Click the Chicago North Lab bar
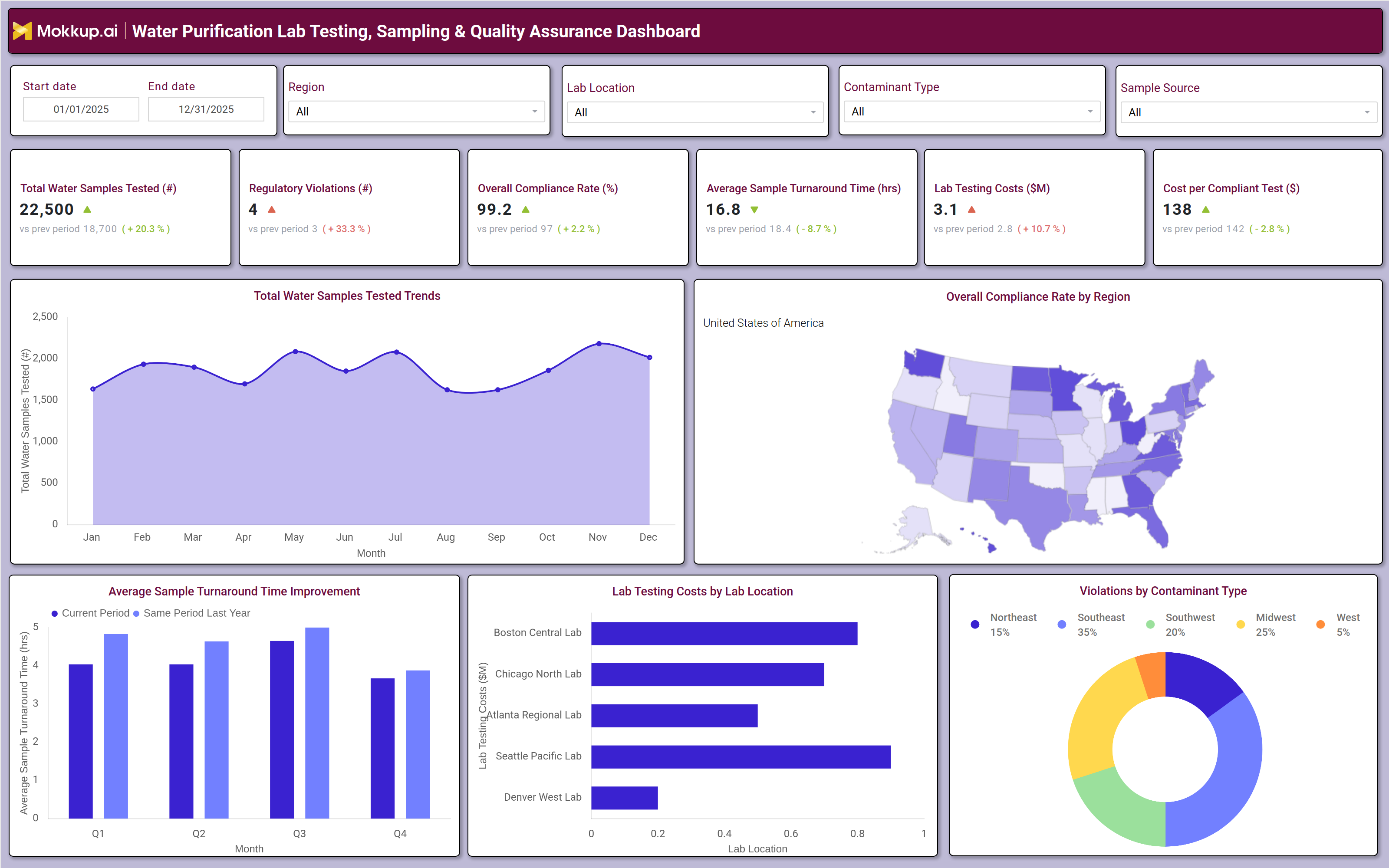 [x=708, y=674]
